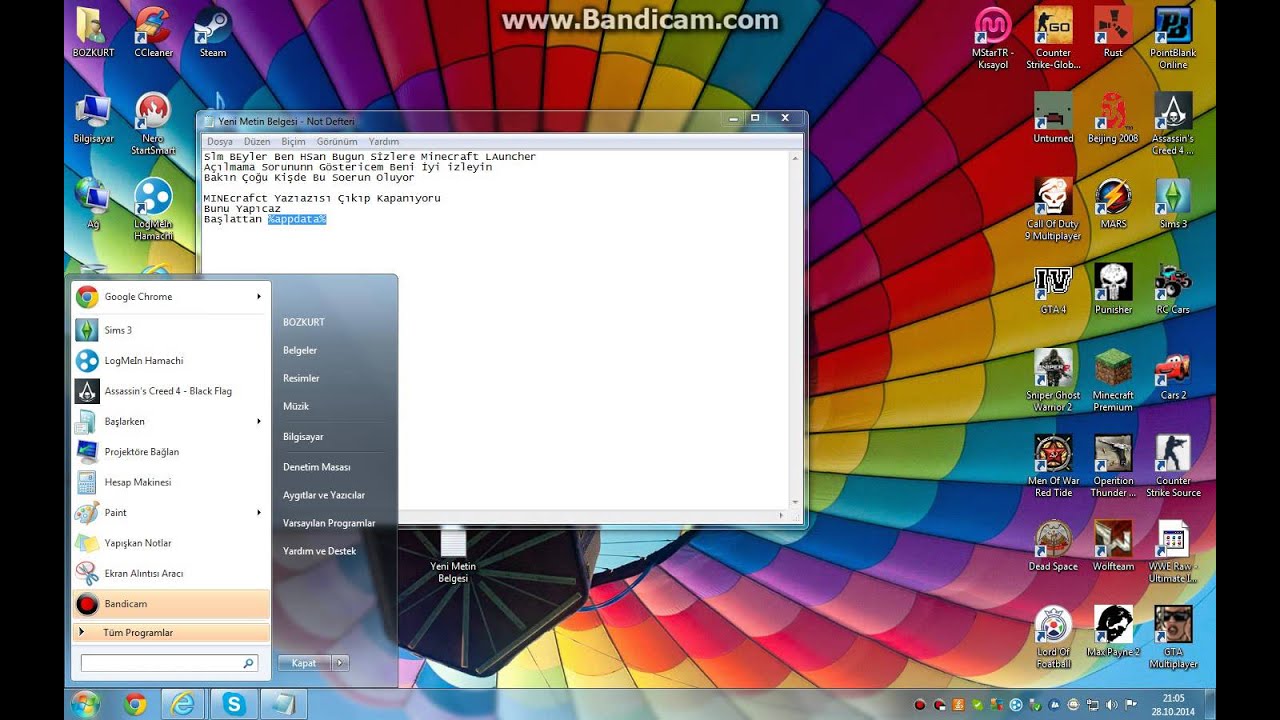Open the Düzen menu in Notepad
The image size is (1280, 720).
257,142
